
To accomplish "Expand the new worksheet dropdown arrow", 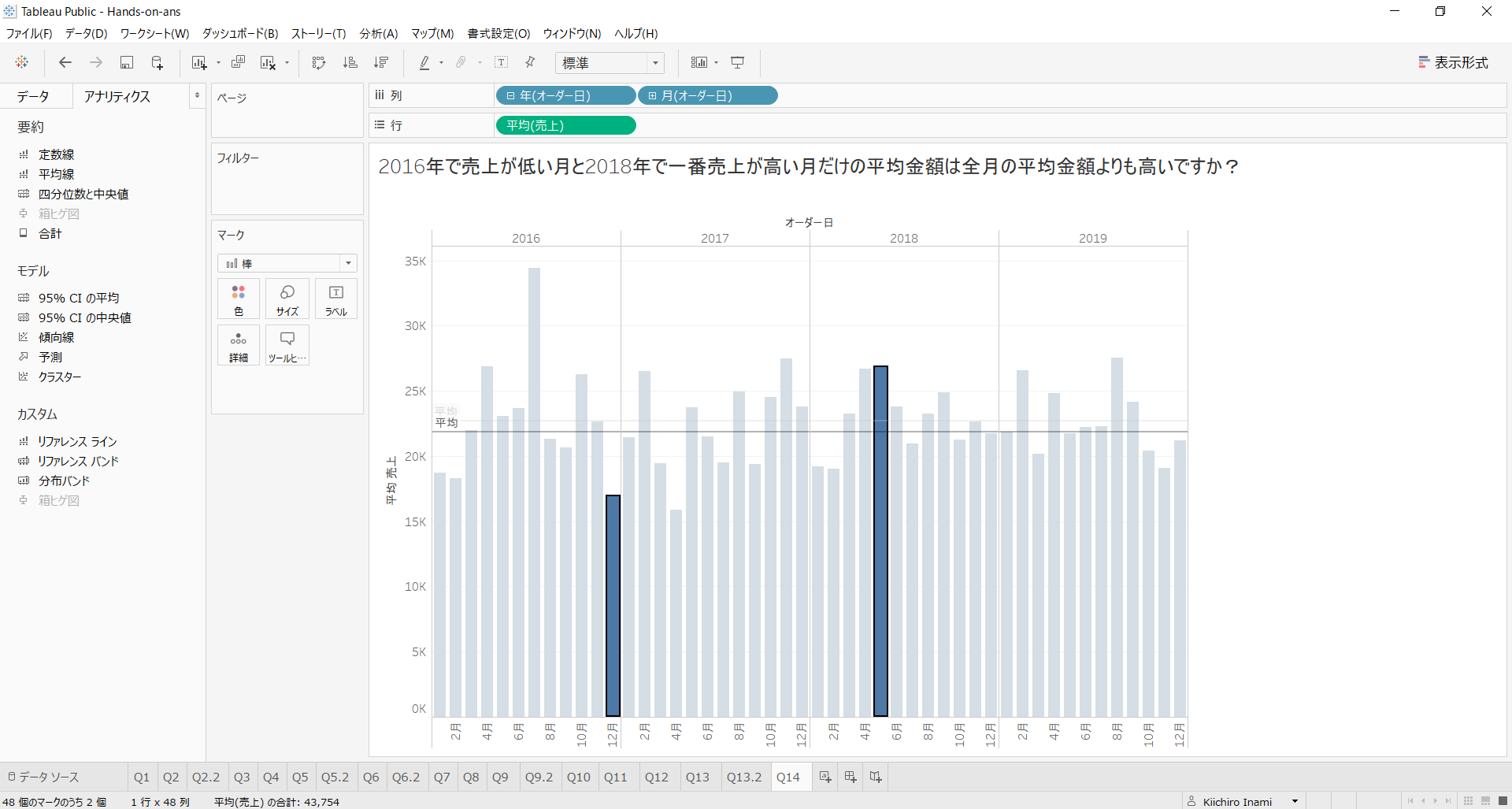I will 218,63.
